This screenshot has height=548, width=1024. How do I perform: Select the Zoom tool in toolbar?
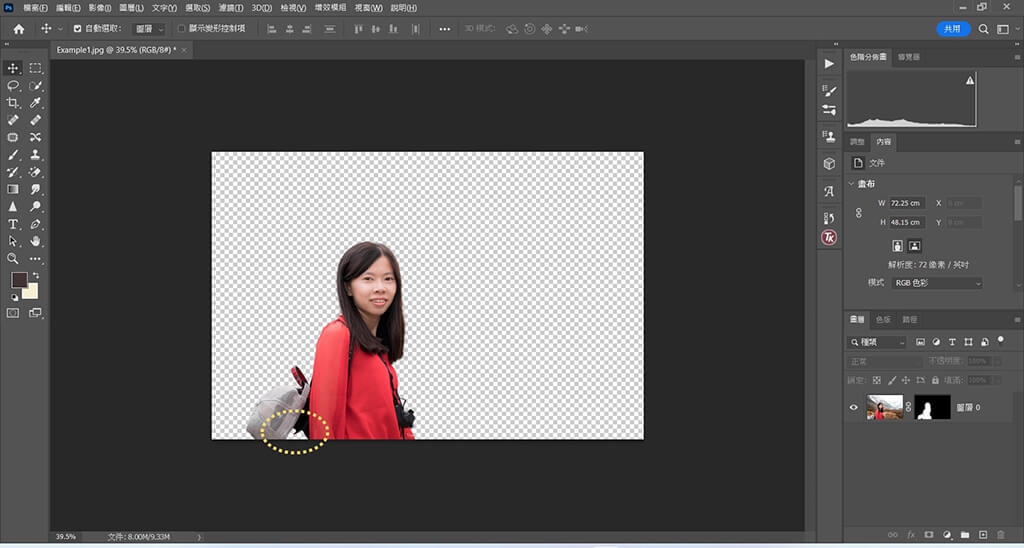pyautogui.click(x=12, y=259)
